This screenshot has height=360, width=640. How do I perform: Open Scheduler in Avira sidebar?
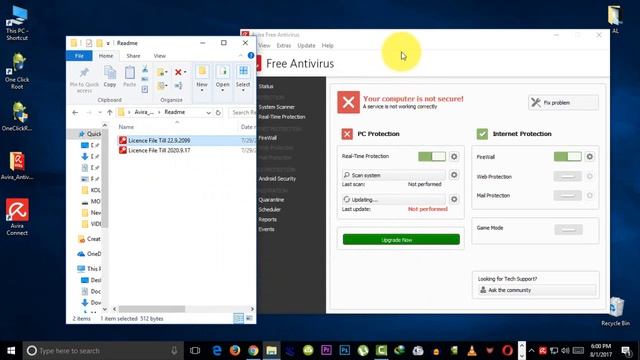click(x=269, y=209)
